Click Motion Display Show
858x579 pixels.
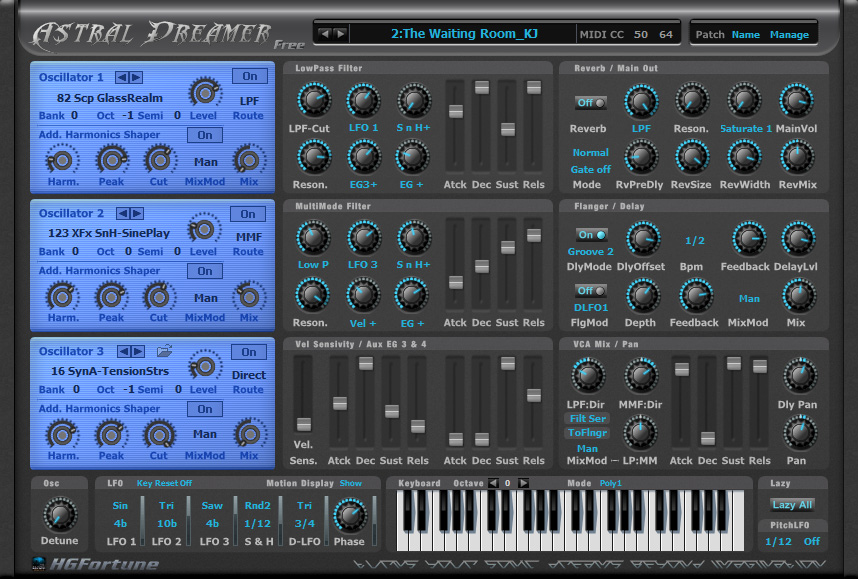[x=351, y=483]
